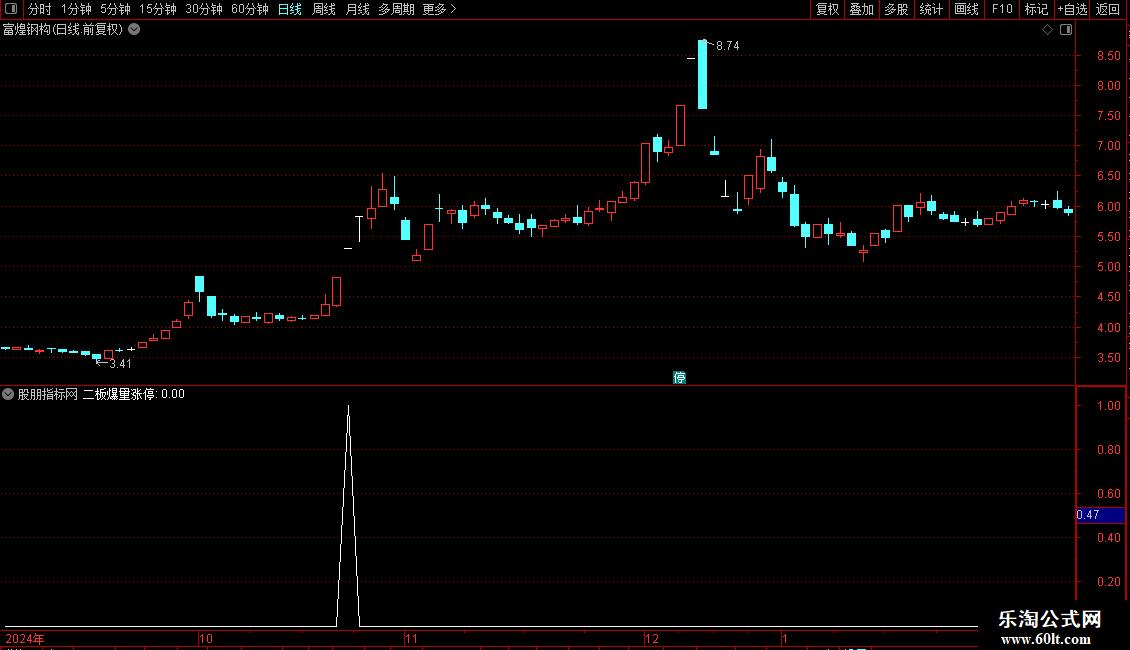
Task: Click the 2024年 date label
Action: pyautogui.click(x=25, y=639)
